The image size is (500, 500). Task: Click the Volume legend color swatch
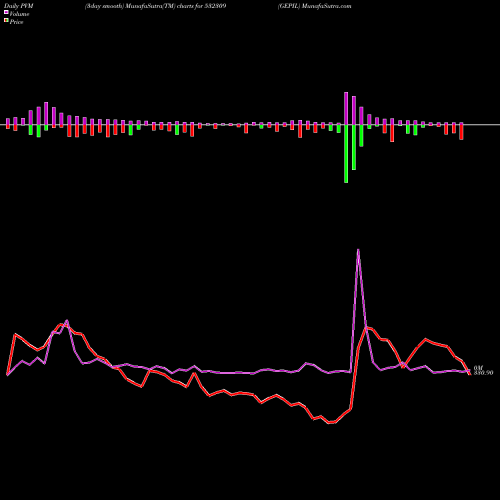coord(6,12)
